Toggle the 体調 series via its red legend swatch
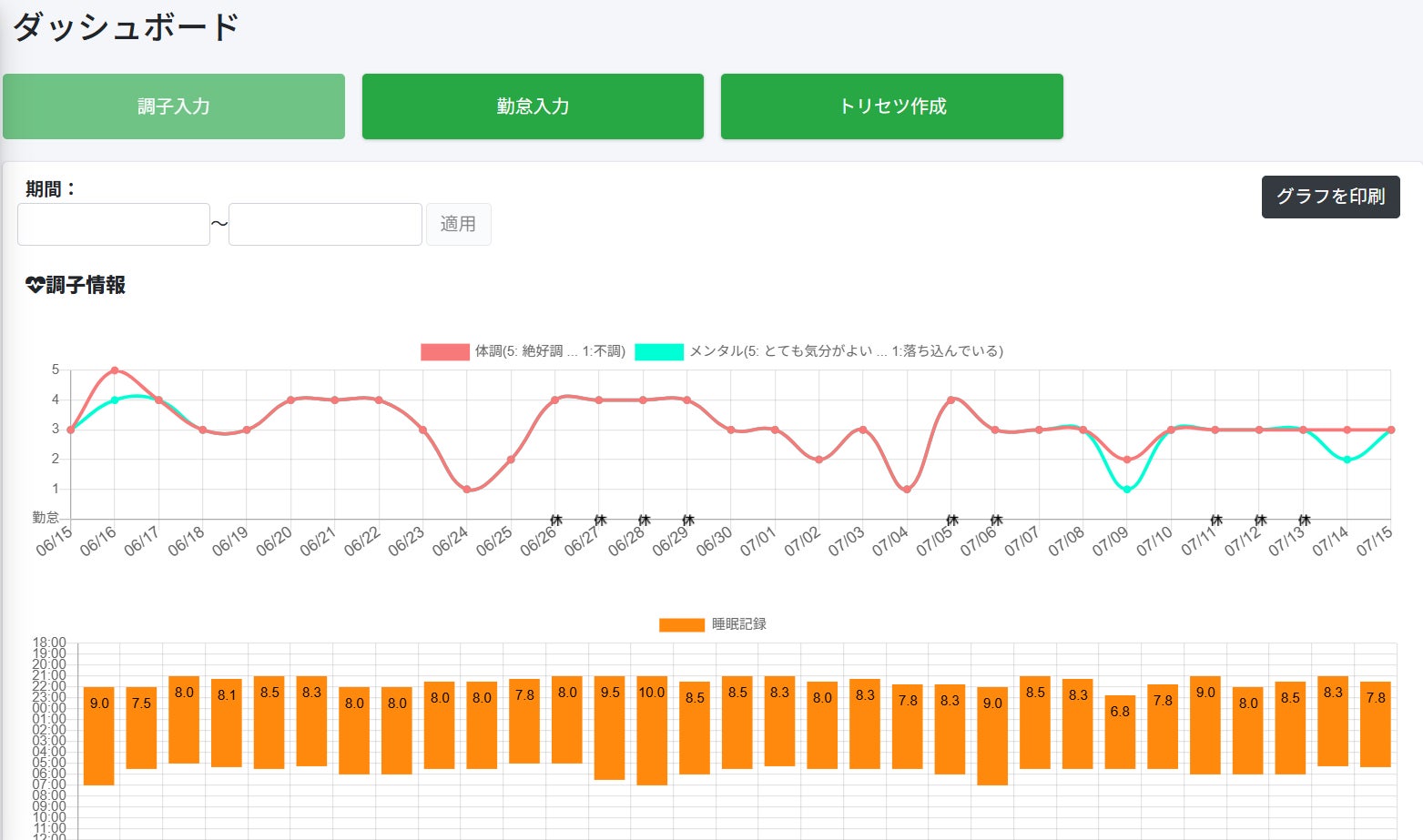The height and width of the screenshot is (840, 1423). click(444, 352)
